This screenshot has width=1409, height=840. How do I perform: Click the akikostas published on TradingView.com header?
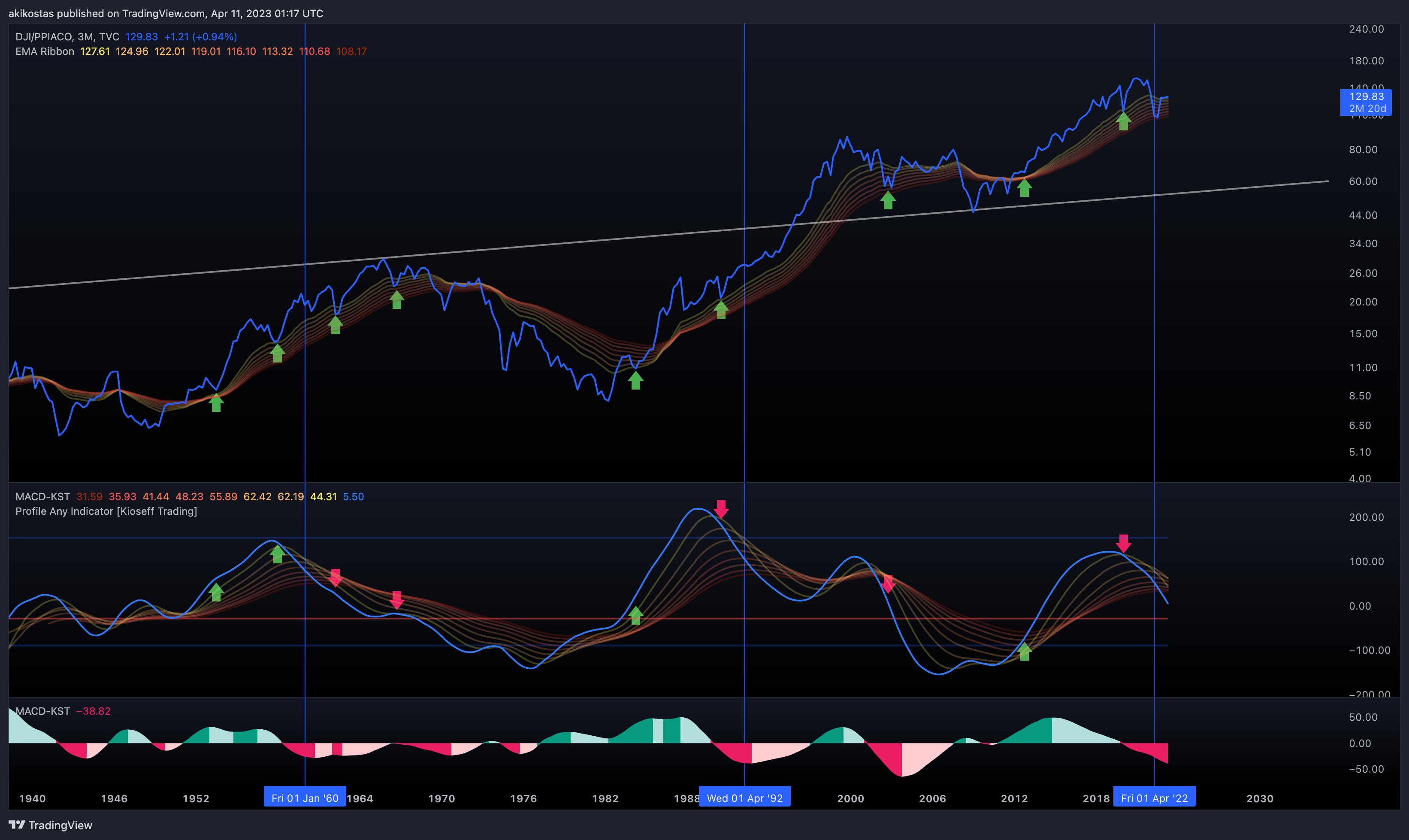tap(166, 13)
